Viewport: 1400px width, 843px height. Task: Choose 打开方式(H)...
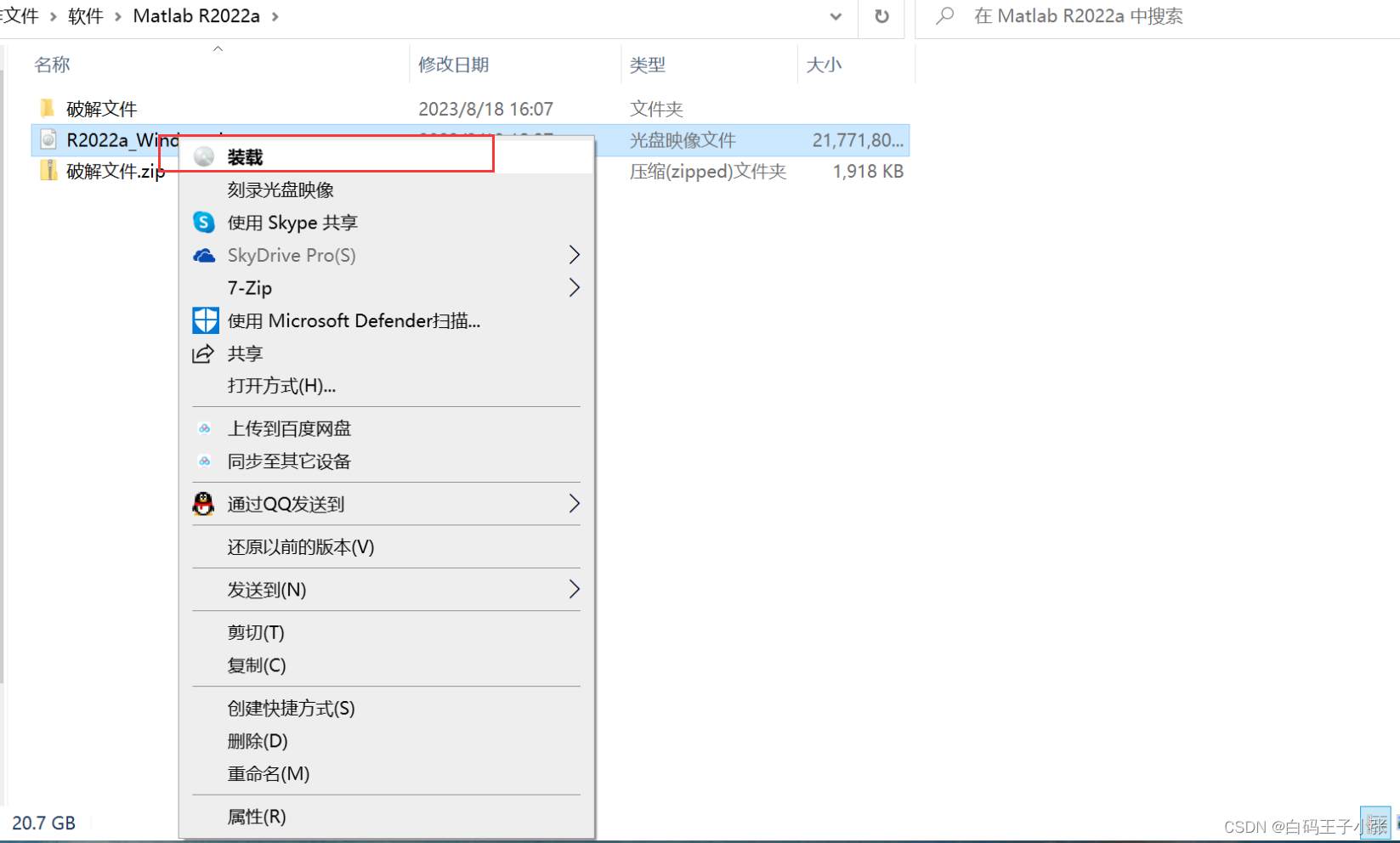pos(281,386)
